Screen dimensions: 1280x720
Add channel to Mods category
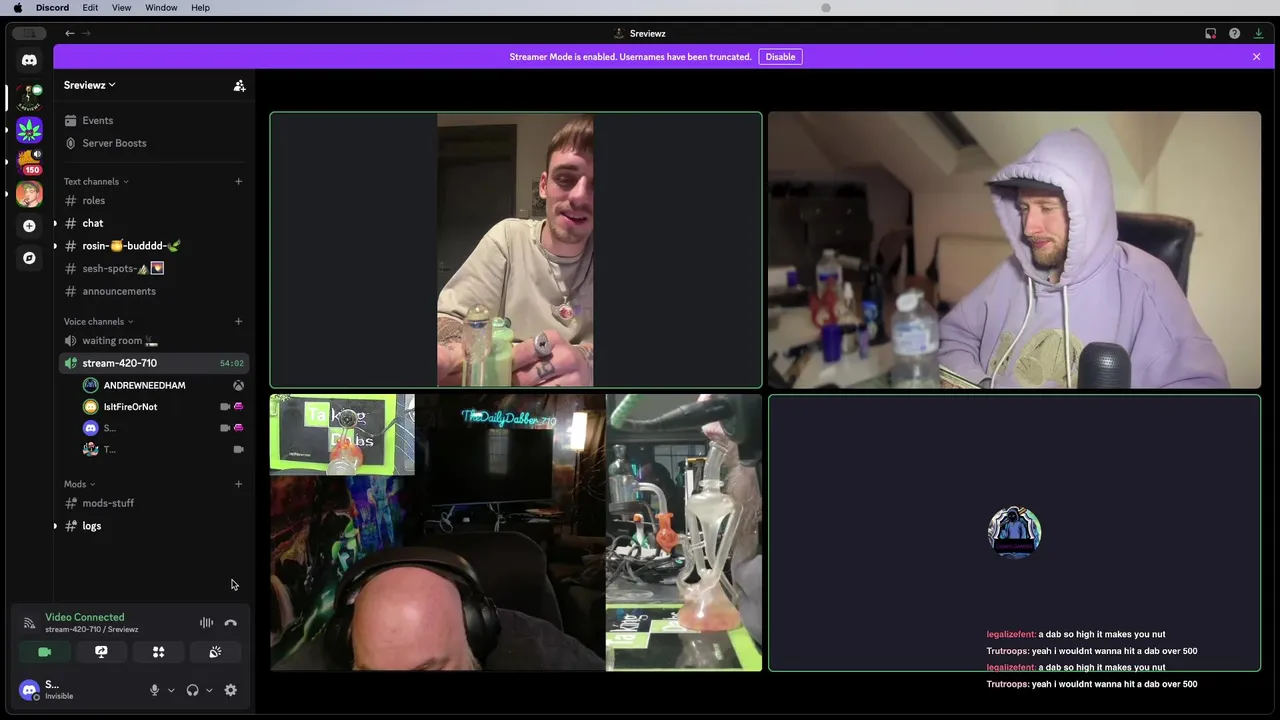point(238,484)
